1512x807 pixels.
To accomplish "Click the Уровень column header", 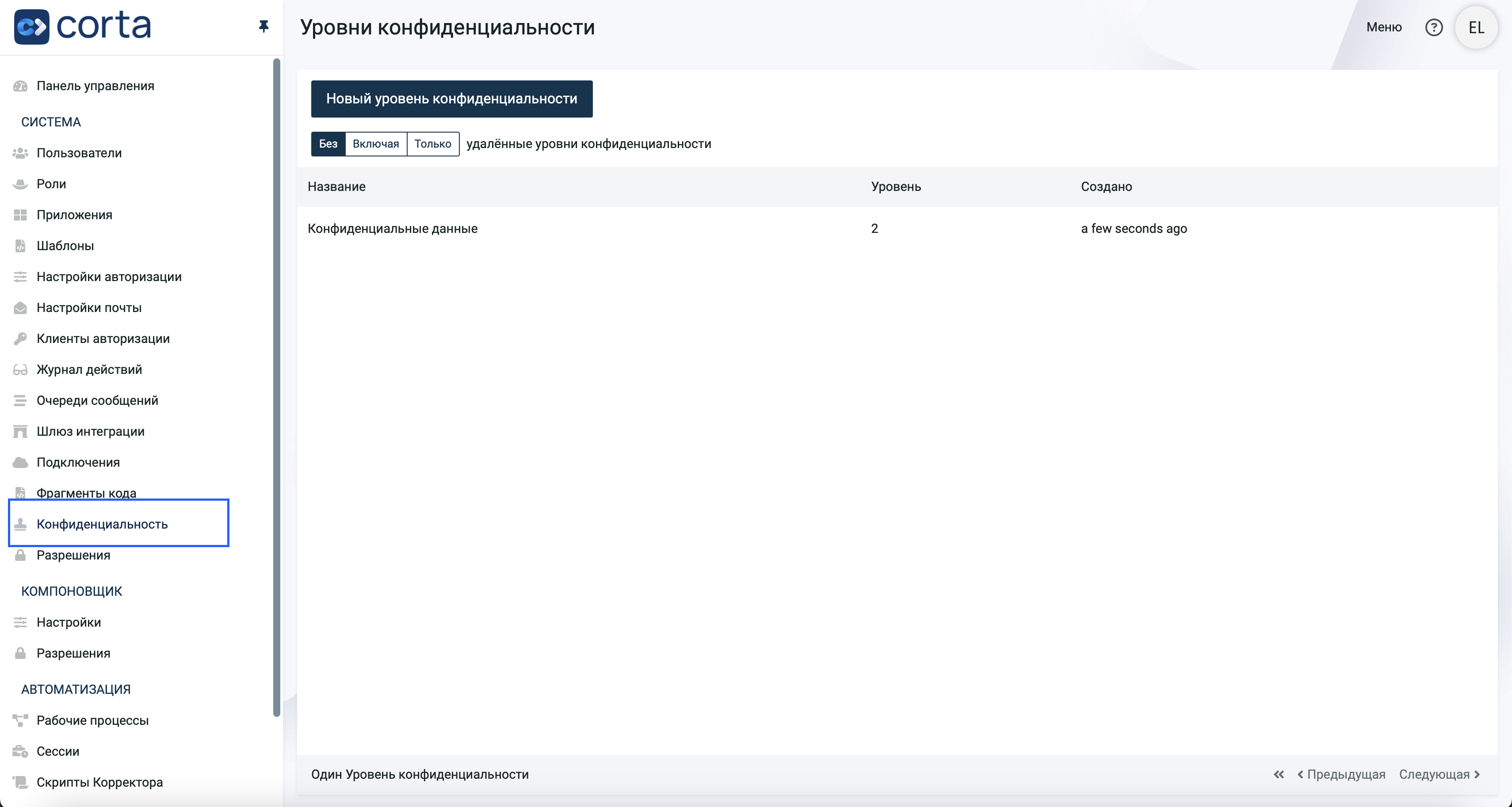I will (x=896, y=187).
